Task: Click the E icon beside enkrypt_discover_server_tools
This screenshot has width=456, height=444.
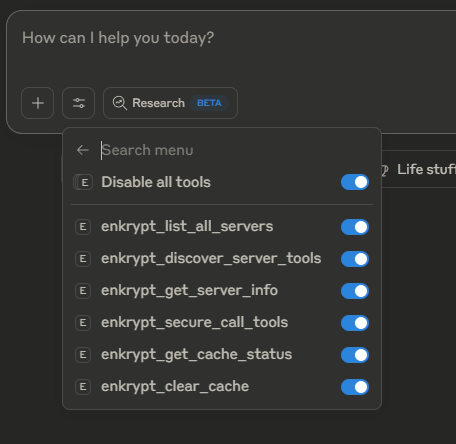Action: coord(83,259)
